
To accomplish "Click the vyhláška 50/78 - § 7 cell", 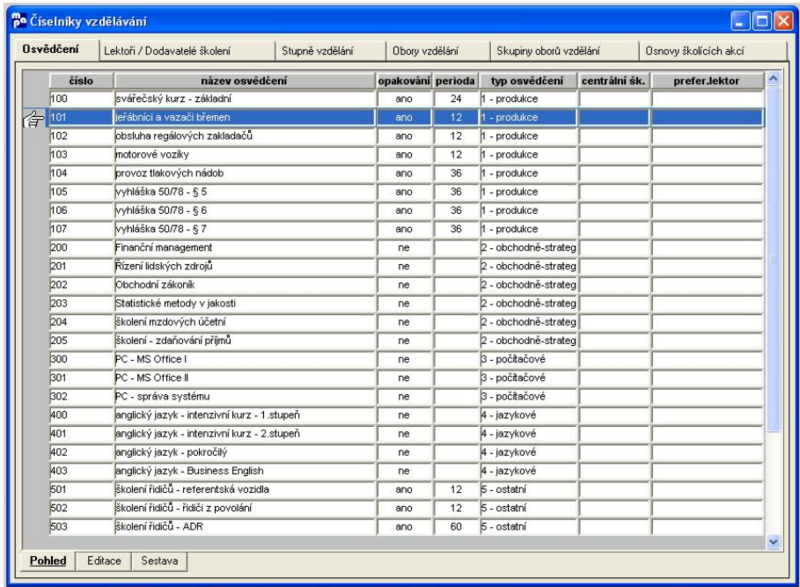I will coord(245,229).
